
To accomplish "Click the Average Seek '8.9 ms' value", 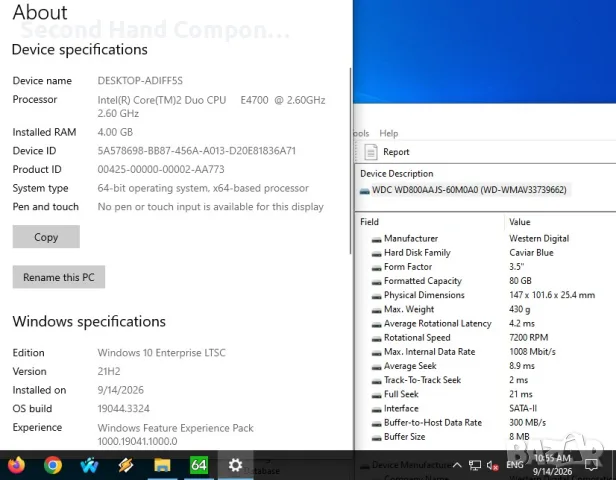I will point(522,366).
